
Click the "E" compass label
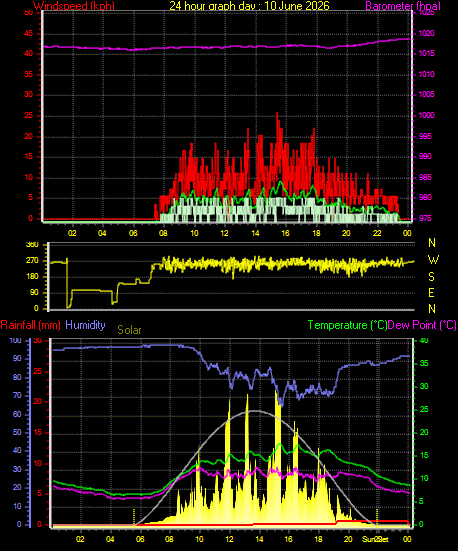[432, 292]
